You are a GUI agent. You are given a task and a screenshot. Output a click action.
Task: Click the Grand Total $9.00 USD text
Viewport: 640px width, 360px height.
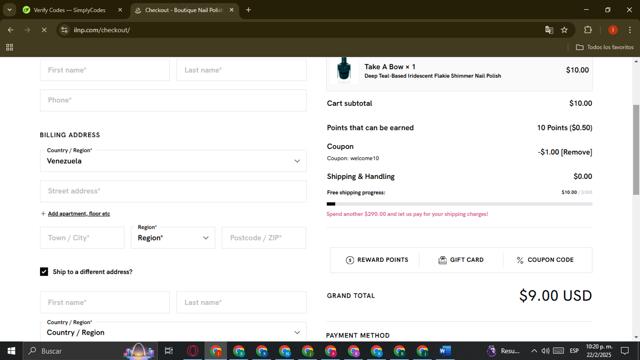555,296
